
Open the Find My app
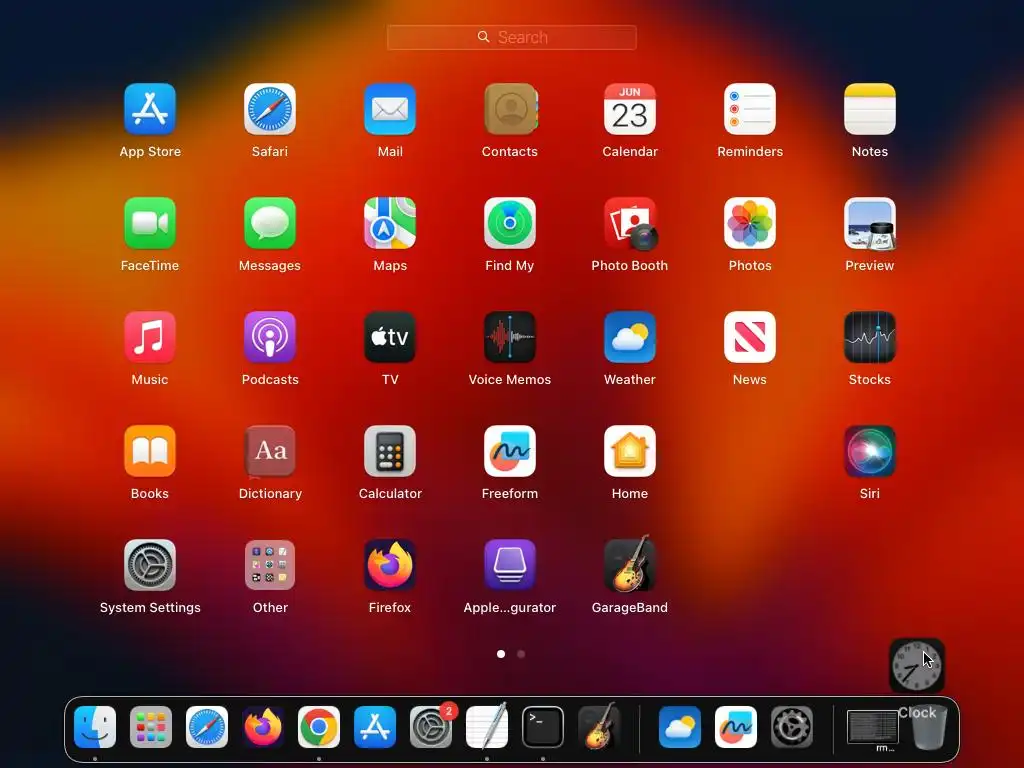(510, 223)
